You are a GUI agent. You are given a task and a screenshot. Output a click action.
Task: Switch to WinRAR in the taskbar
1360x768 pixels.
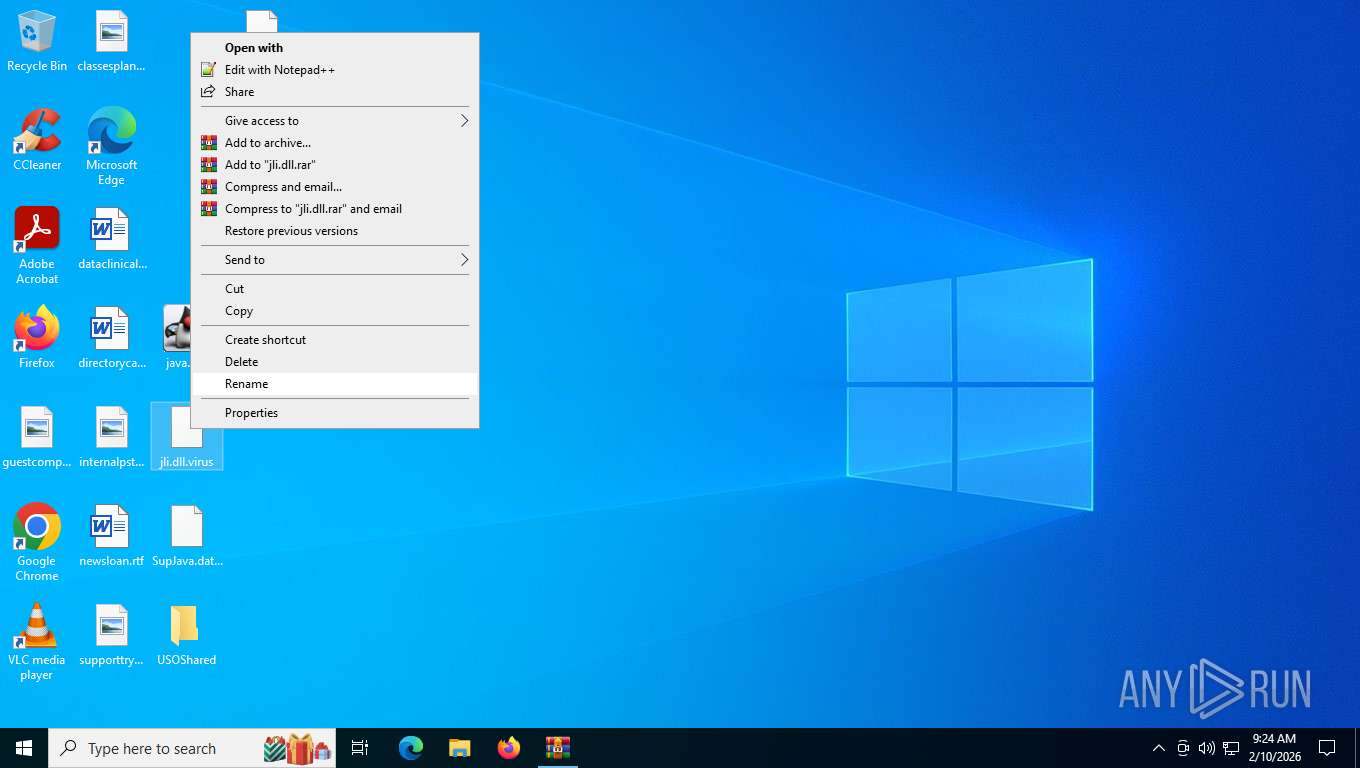pos(558,748)
